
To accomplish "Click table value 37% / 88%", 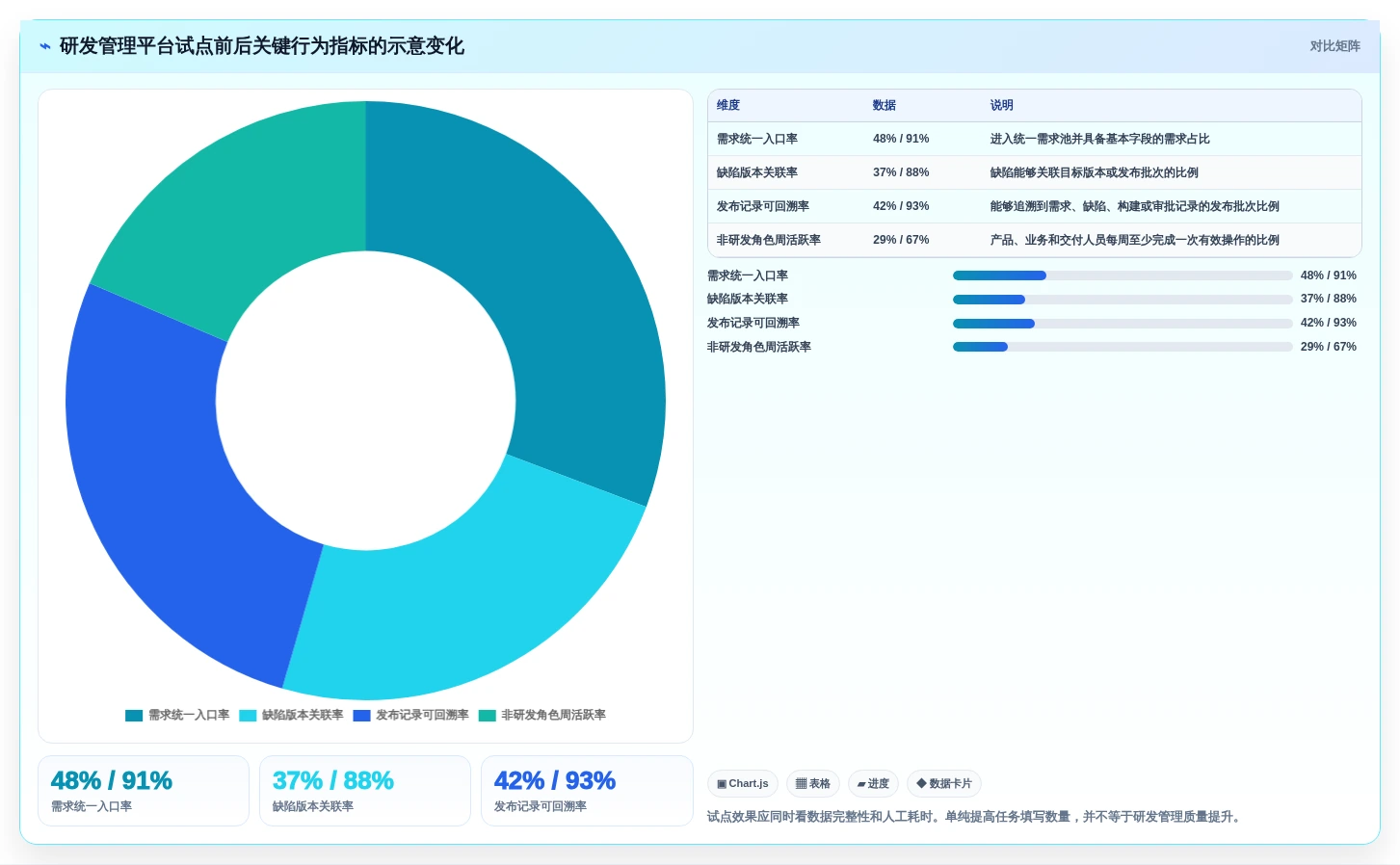I will tap(901, 173).
